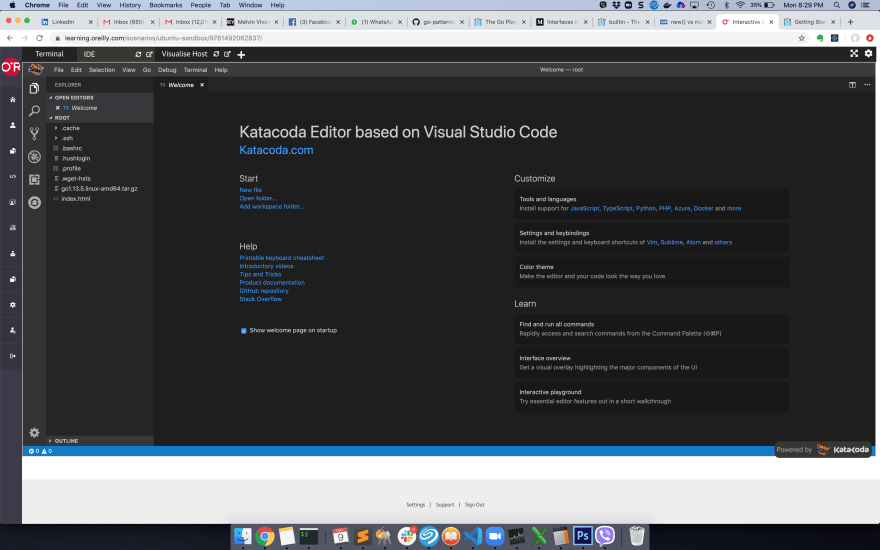Viewport: 880px width, 550px height.
Task: Expand the OUTLINE section
Action: (x=66, y=441)
